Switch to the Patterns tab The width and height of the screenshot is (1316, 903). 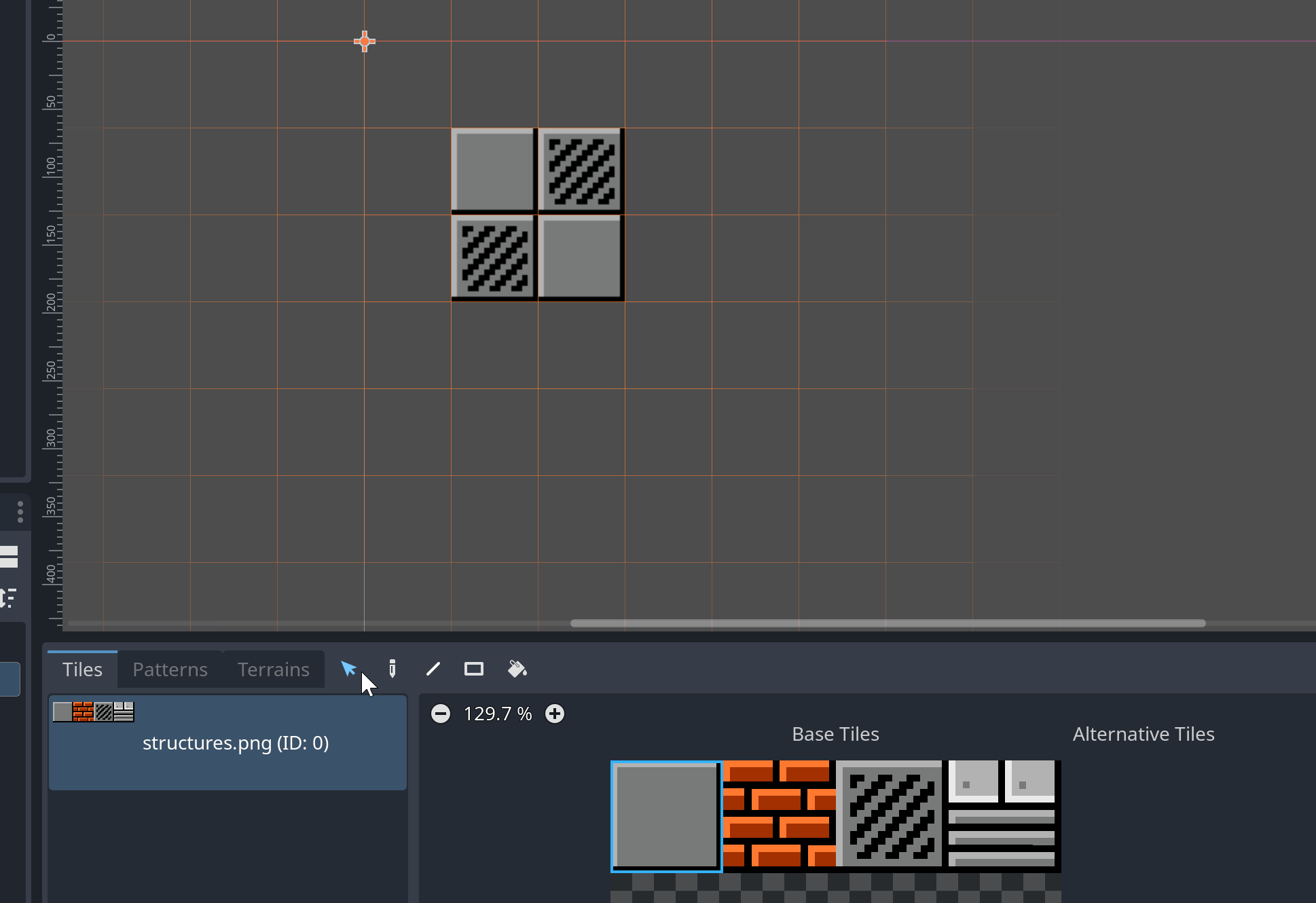pyautogui.click(x=169, y=669)
